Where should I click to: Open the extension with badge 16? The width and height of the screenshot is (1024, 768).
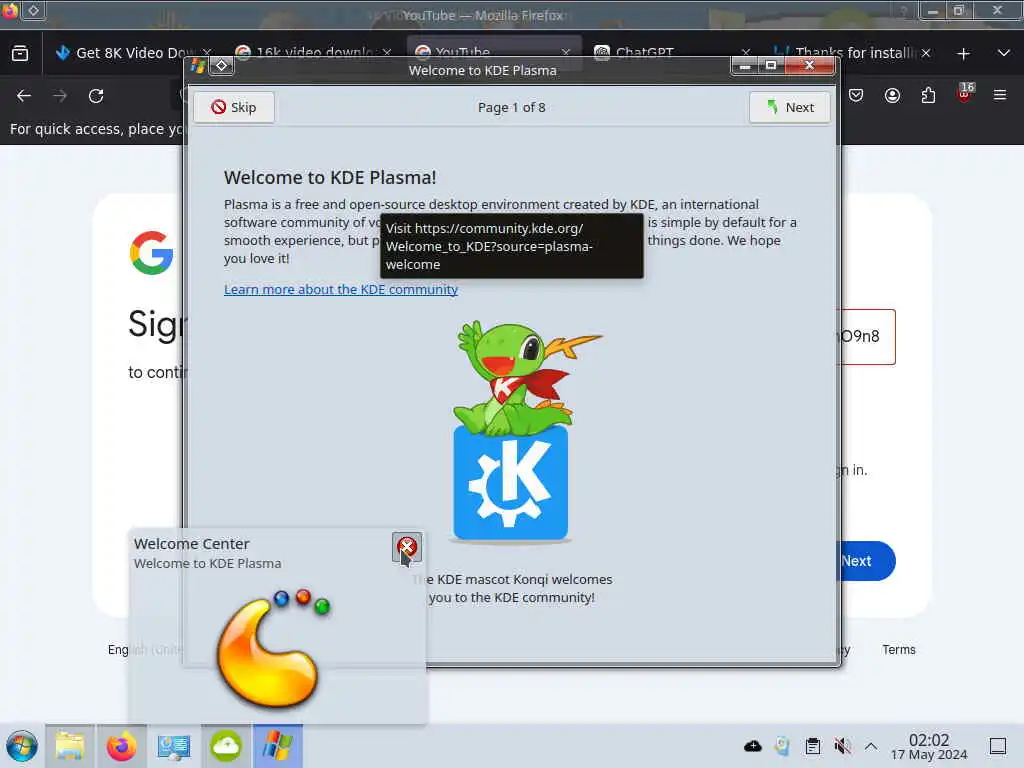(x=965, y=94)
